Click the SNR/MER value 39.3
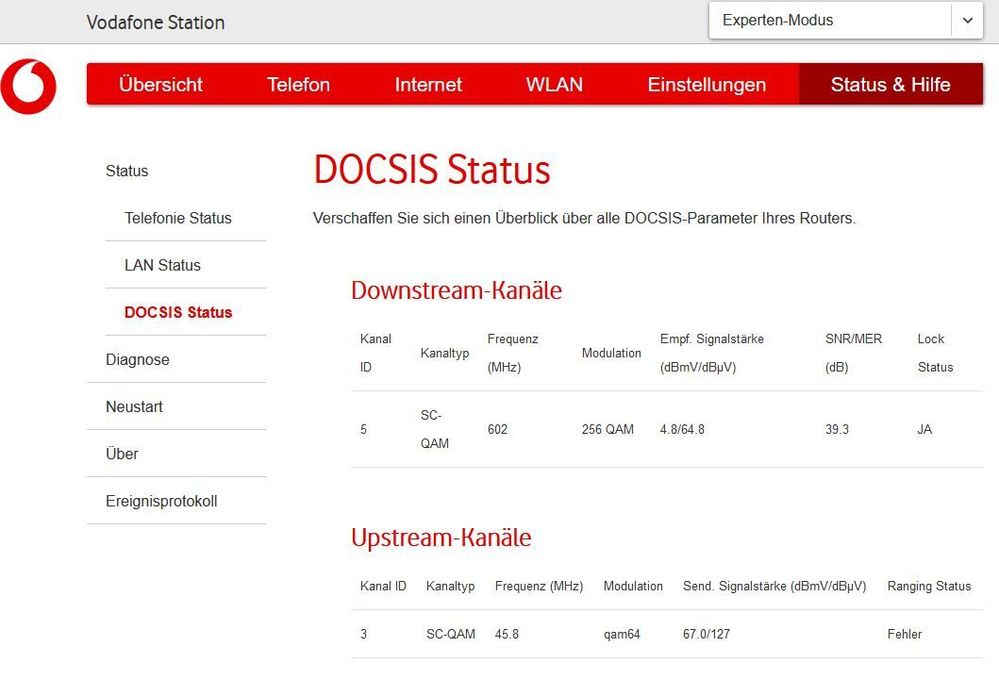Image resolution: width=999 pixels, height=694 pixels. tap(837, 430)
